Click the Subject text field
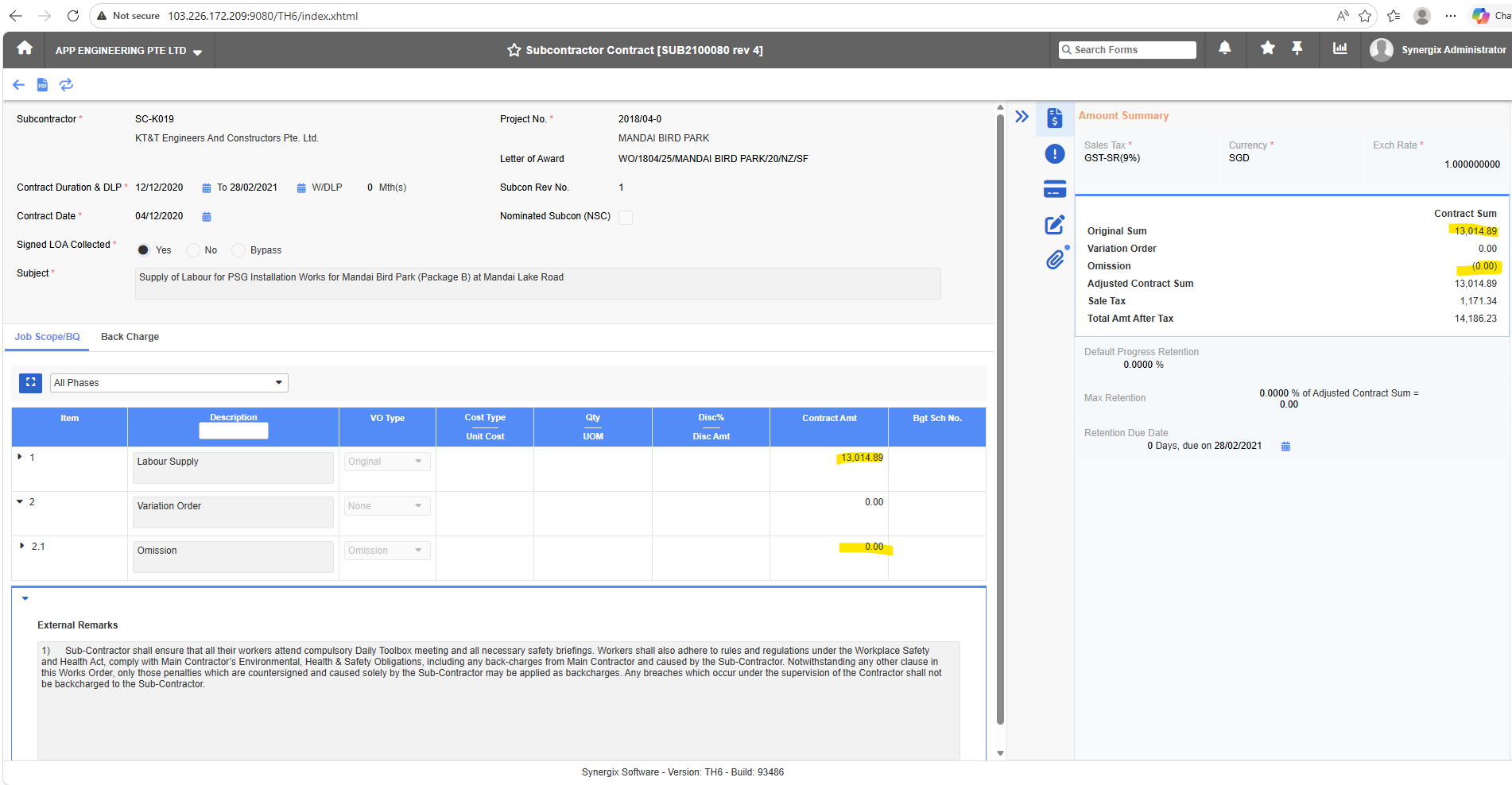Viewport: 1512px width, 785px height. 537,284
